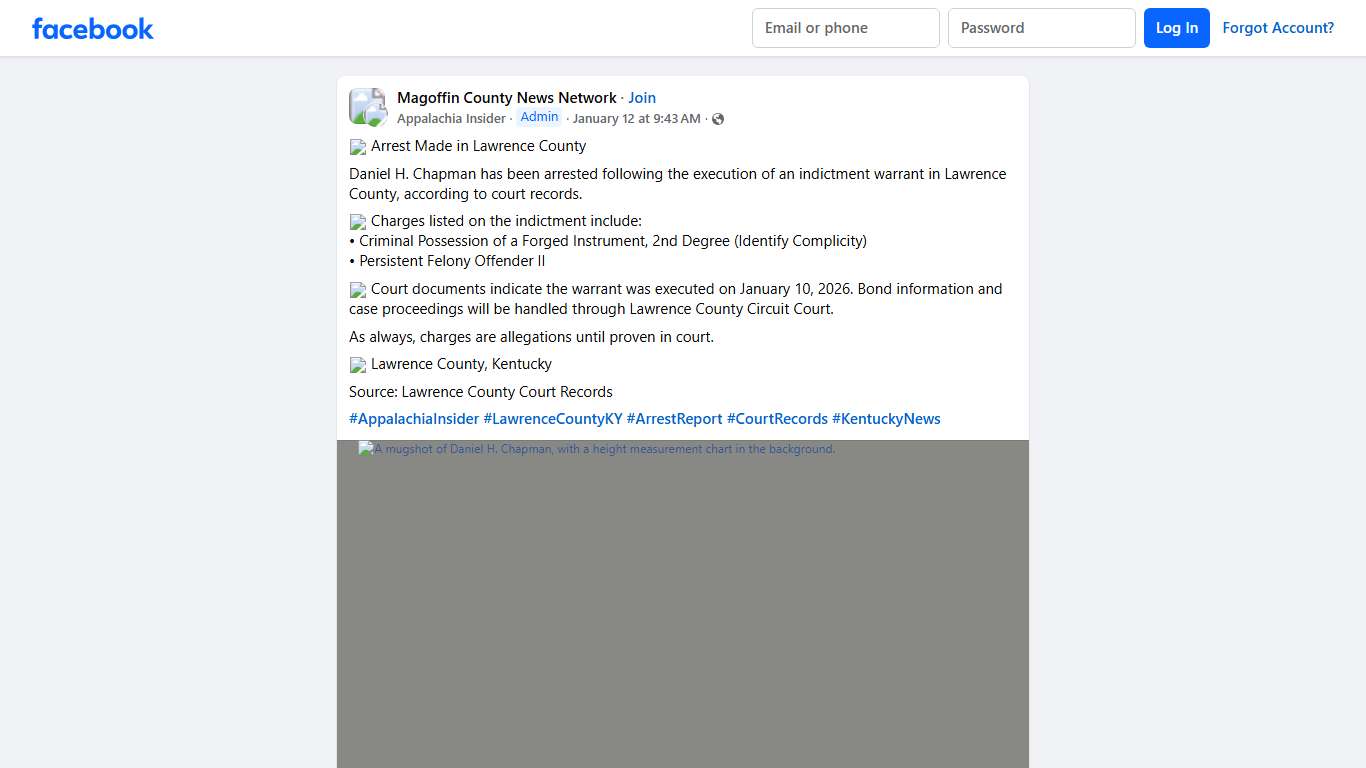Click the globe privacy icon on the post

pyautogui.click(x=717, y=118)
